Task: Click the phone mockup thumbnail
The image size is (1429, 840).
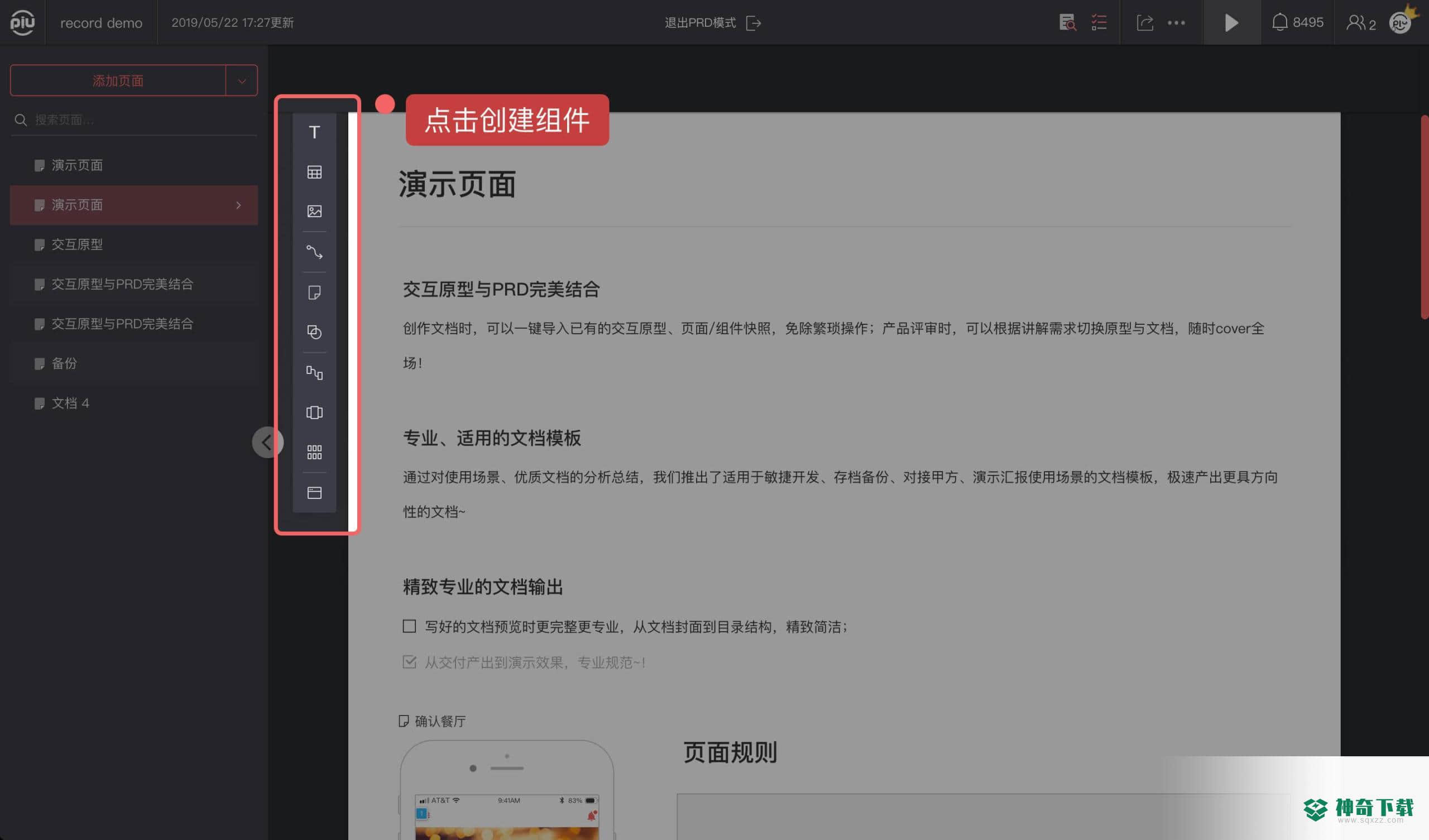Action: pyautogui.click(x=507, y=790)
